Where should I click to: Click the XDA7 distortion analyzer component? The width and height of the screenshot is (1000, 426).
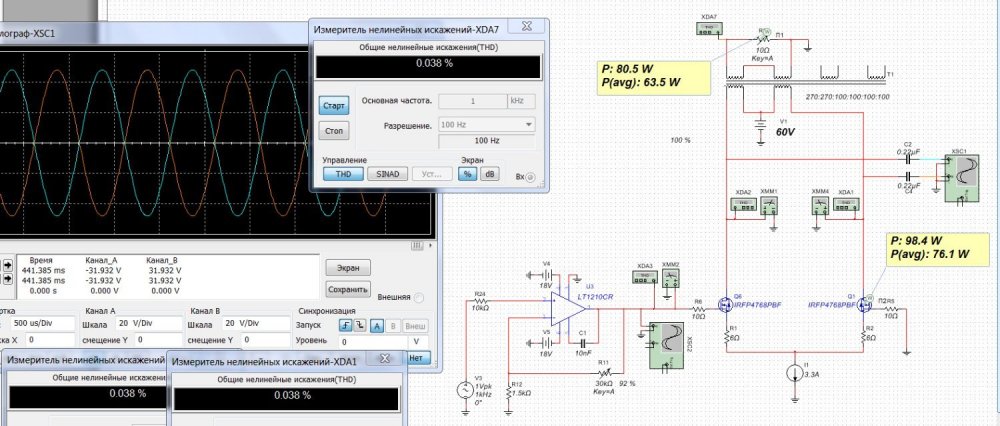(x=709, y=31)
